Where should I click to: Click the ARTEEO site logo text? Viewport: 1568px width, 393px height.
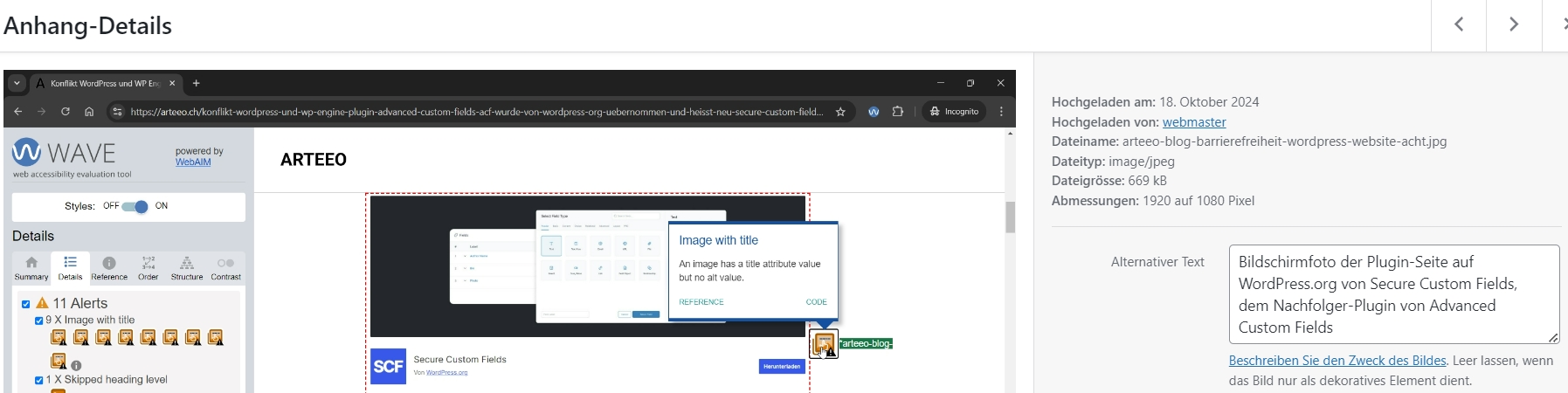click(314, 160)
